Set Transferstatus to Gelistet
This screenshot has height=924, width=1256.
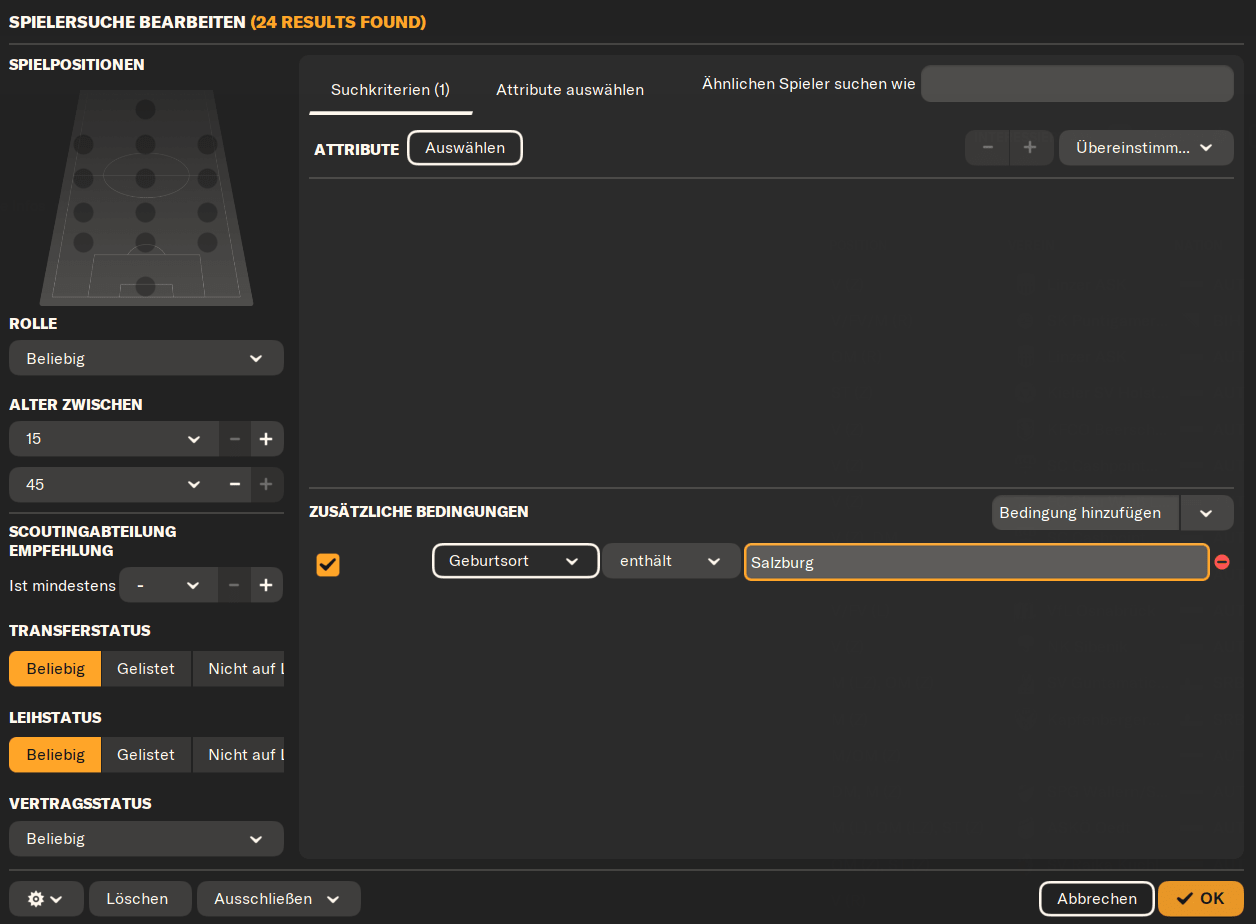146,669
